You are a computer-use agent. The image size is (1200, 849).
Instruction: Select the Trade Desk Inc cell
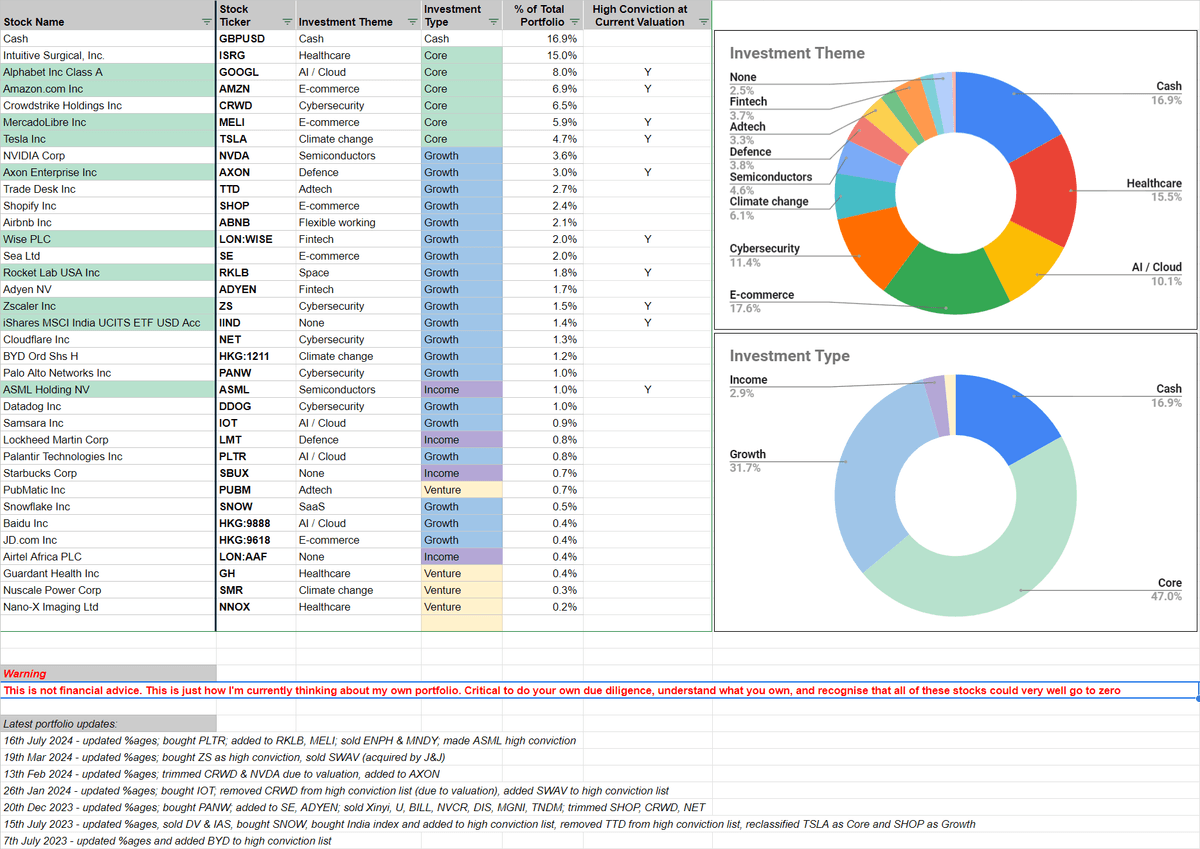pos(108,189)
